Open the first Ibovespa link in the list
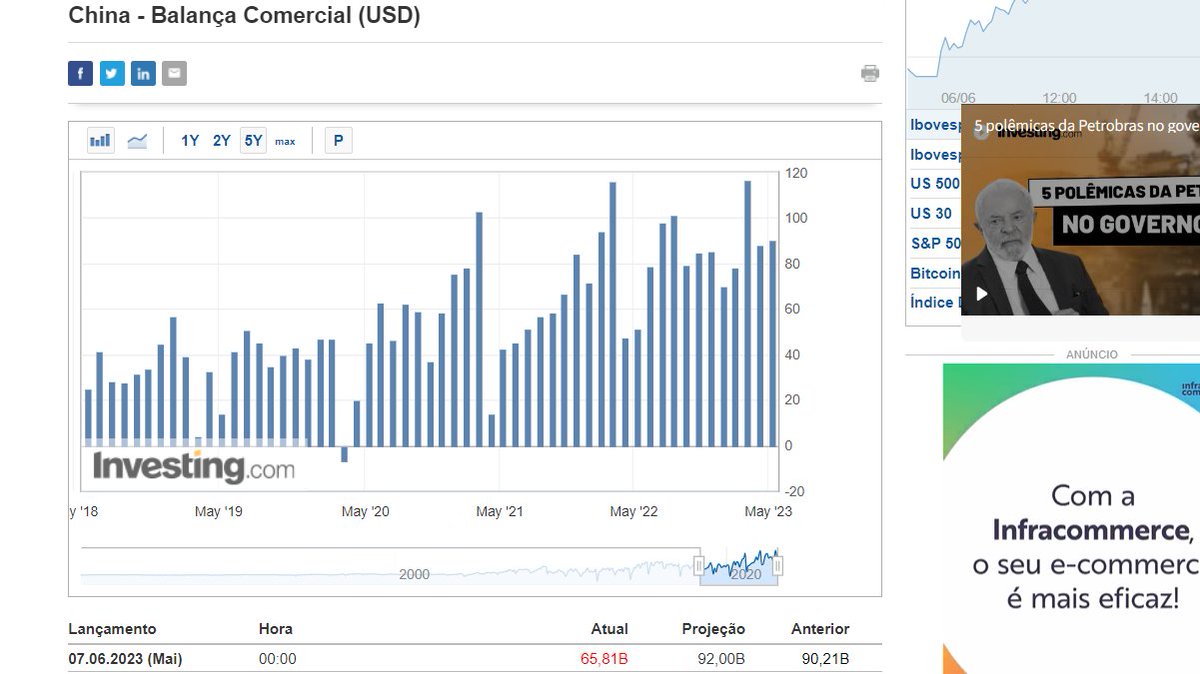 [x=935, y=126]
